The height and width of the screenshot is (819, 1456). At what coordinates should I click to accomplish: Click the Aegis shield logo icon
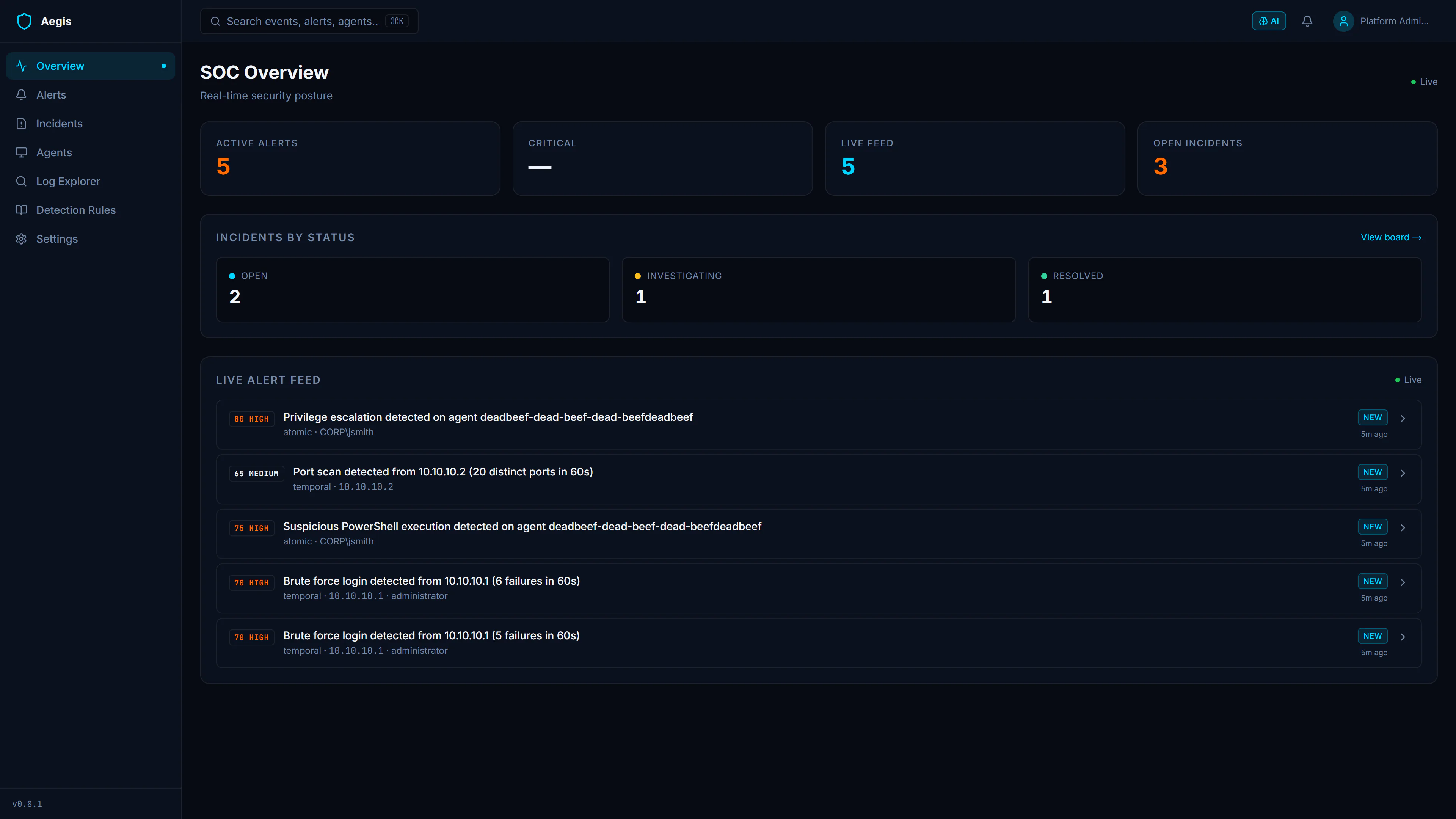(24, 21)
